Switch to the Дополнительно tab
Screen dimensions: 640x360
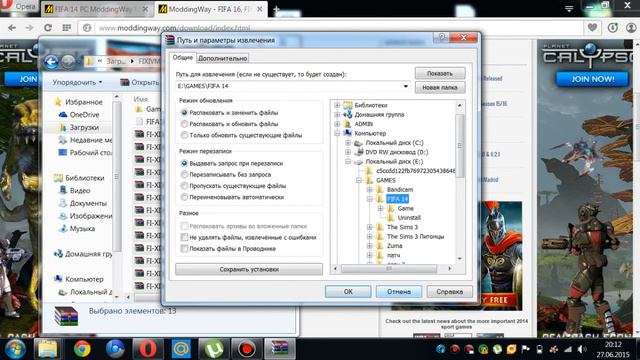click(222, 58)
